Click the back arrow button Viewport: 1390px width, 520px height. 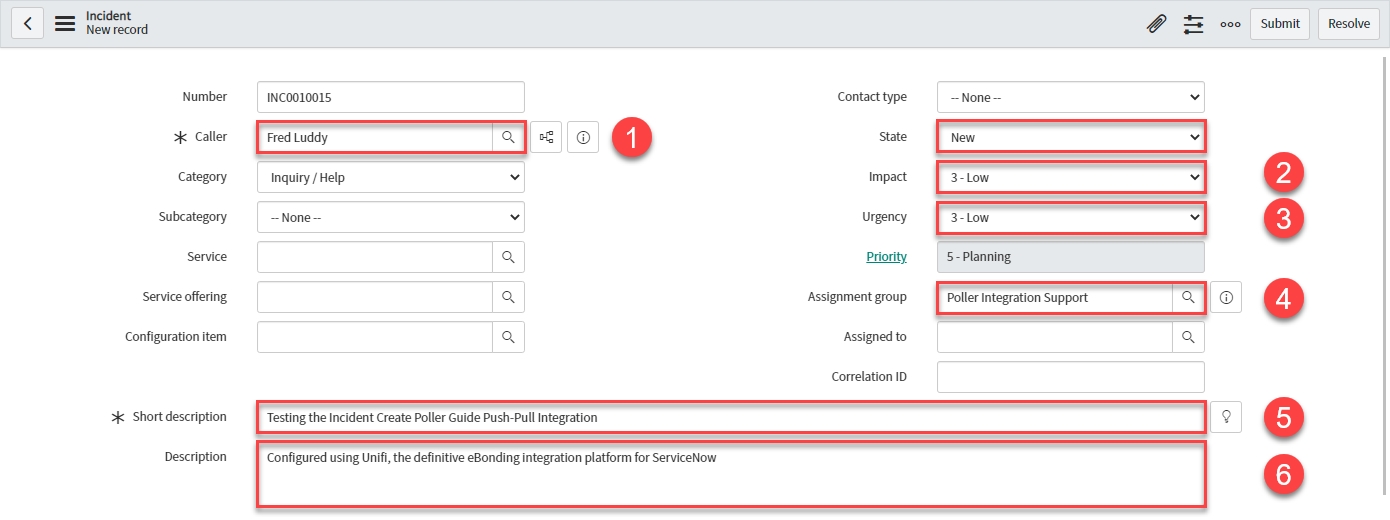click(x=27, y=23)
